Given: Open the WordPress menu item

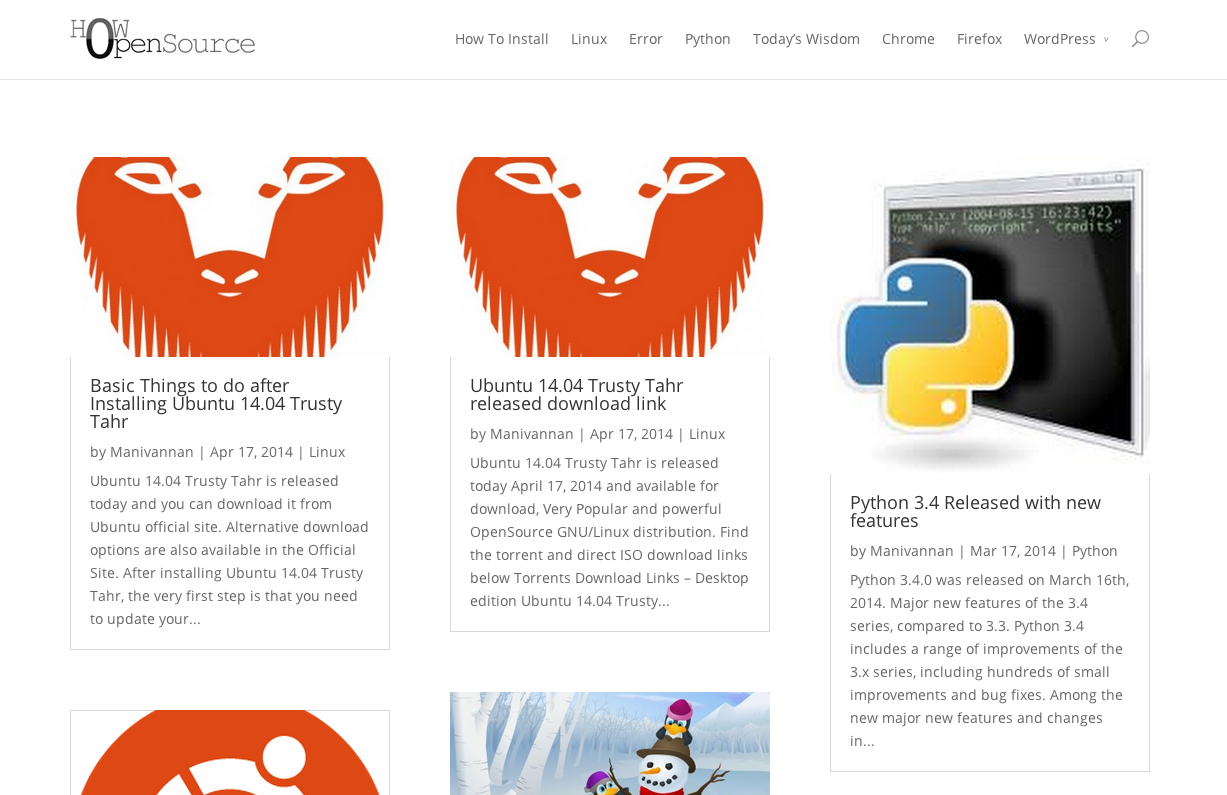Looking at the screenshot, I should pos(1060,39).
